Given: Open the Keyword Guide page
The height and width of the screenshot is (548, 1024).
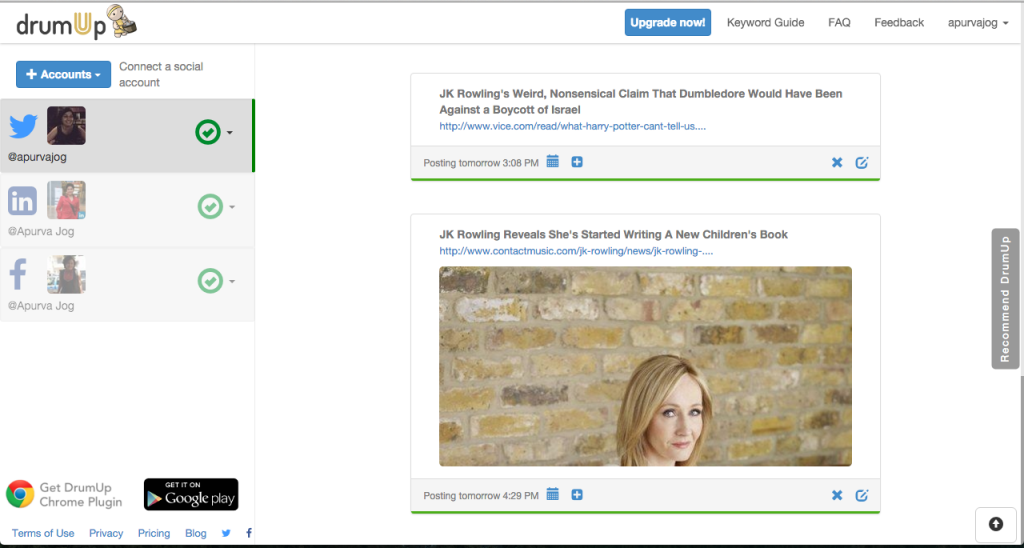Looking at the screenshot, I should [x=765, y=23].
